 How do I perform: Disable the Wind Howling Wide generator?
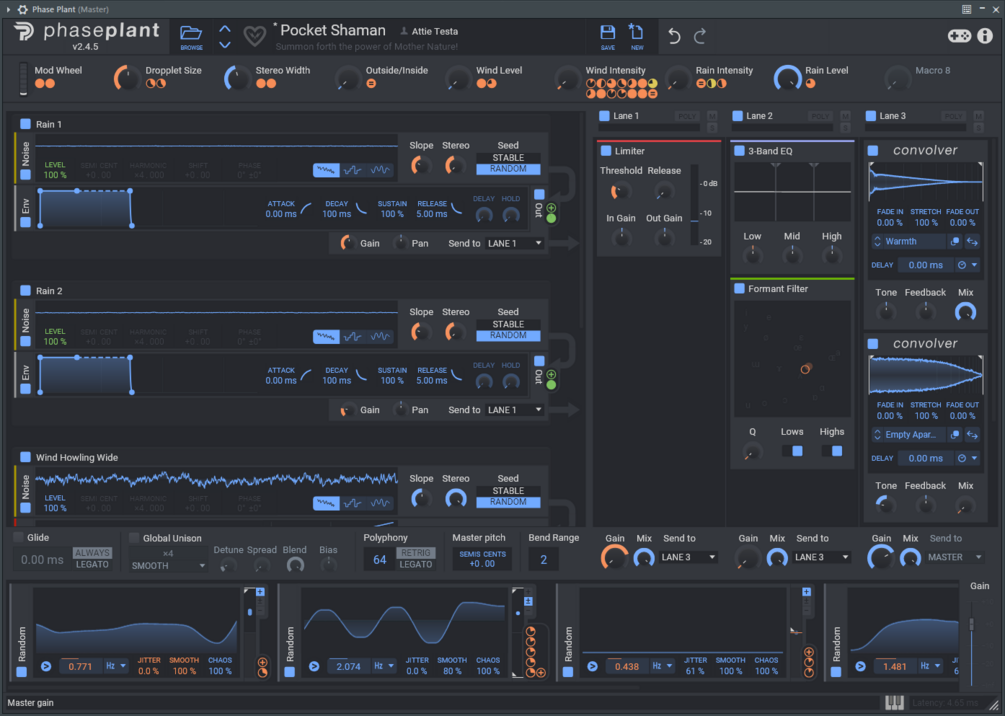click(x=25, y=457)
